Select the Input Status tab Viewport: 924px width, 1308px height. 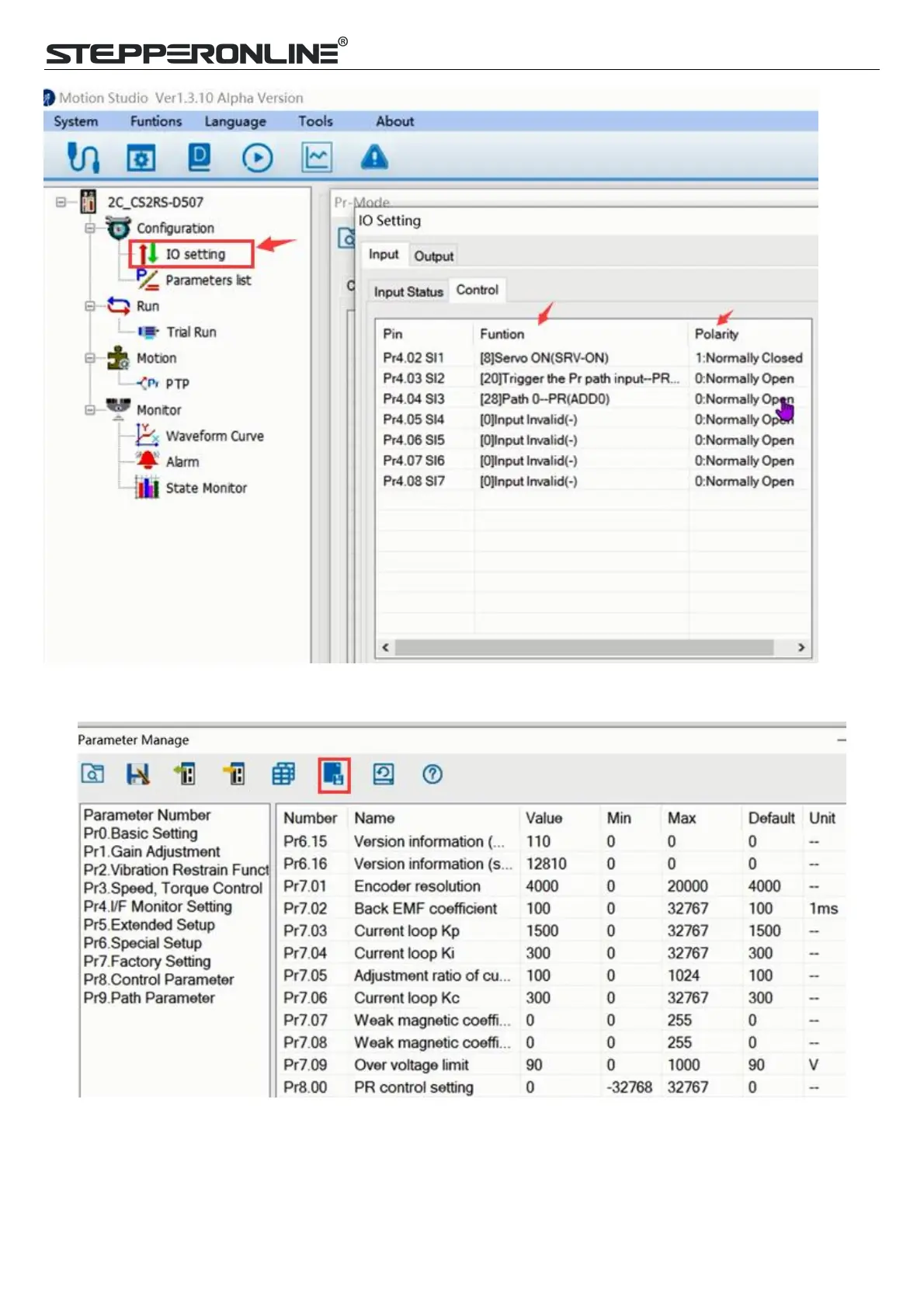point(408,291)
